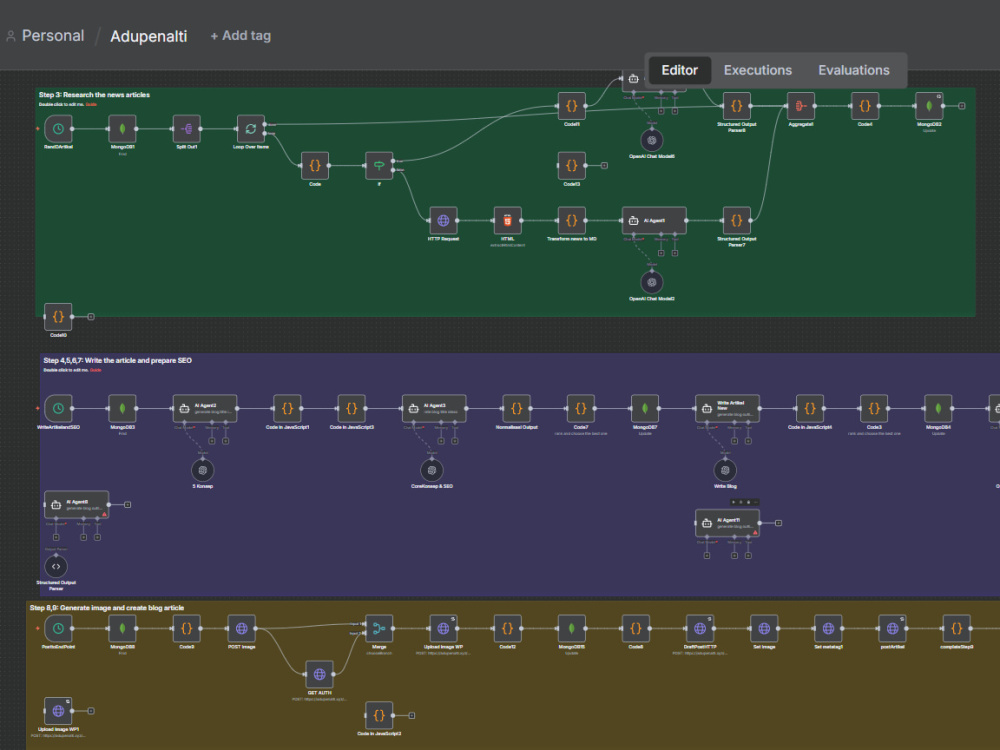This screenshot has height=750, width=1000.
Task: Select the OpenAI Chat Model6 node
Action: pyautogui.click(x=652, y=140)
